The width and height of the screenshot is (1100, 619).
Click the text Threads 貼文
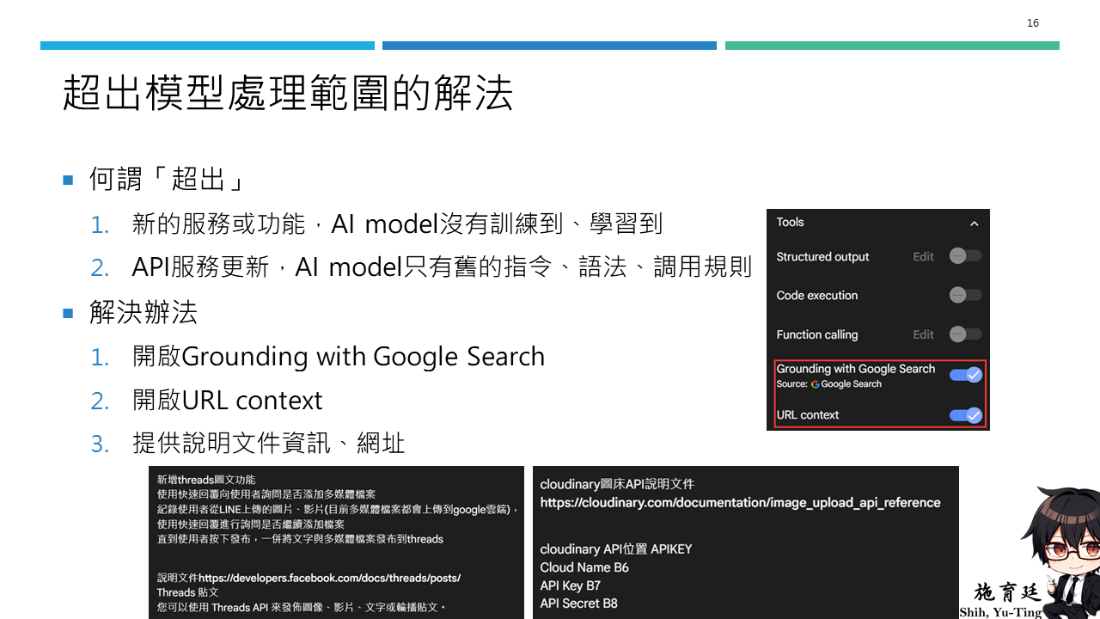pos(187,592)
